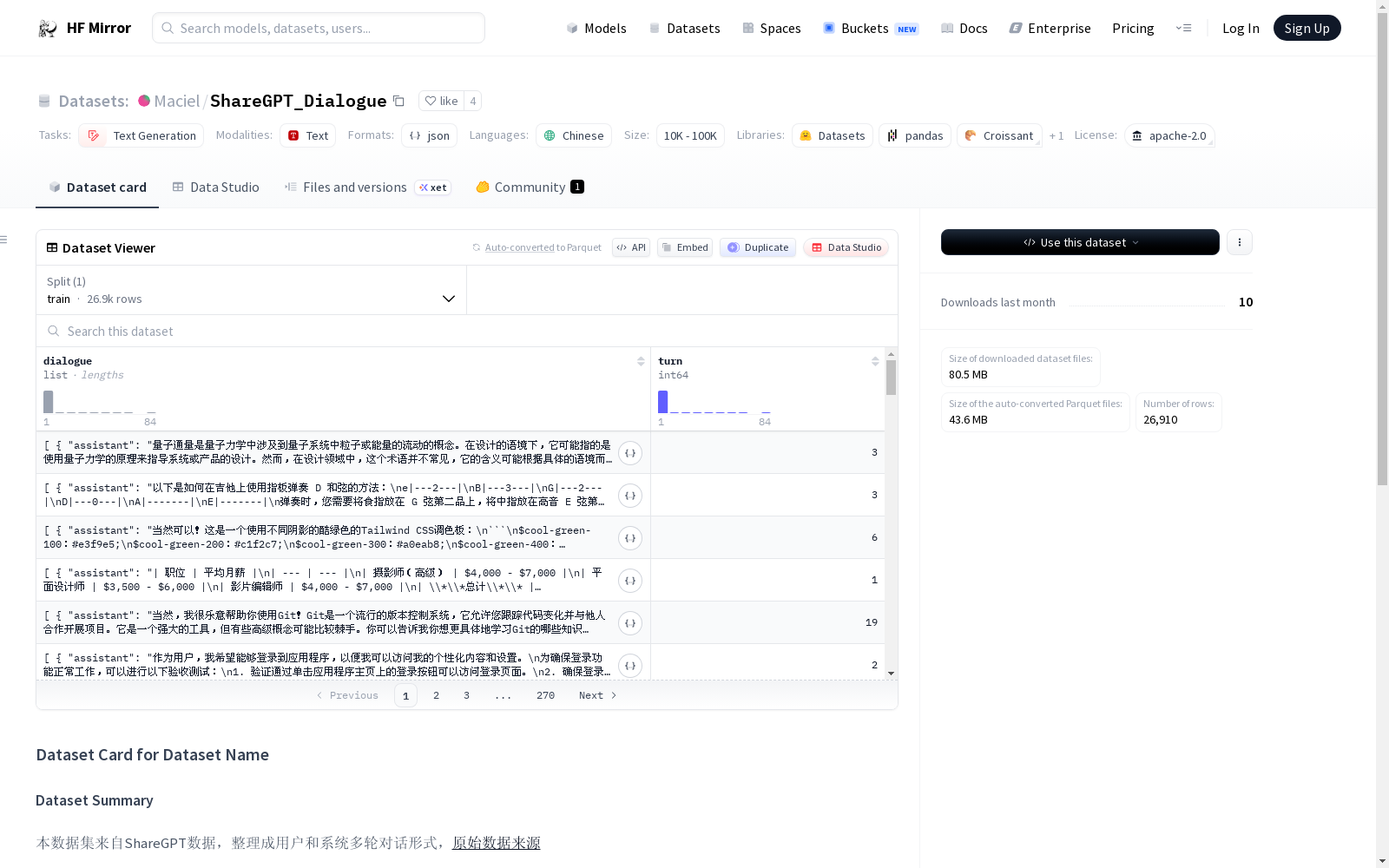Click the search models and datasets field
This screenshot has width=1389, height=868.
point(319,28)
